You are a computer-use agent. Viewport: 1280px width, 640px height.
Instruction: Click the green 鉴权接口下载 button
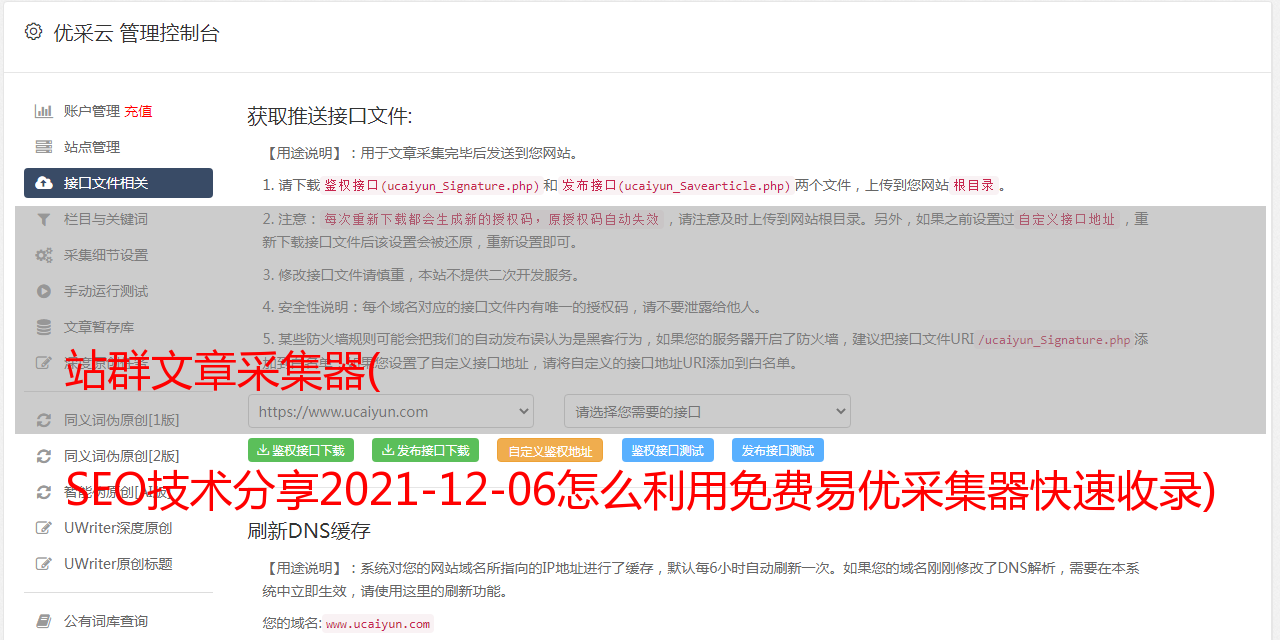[301, 450]
